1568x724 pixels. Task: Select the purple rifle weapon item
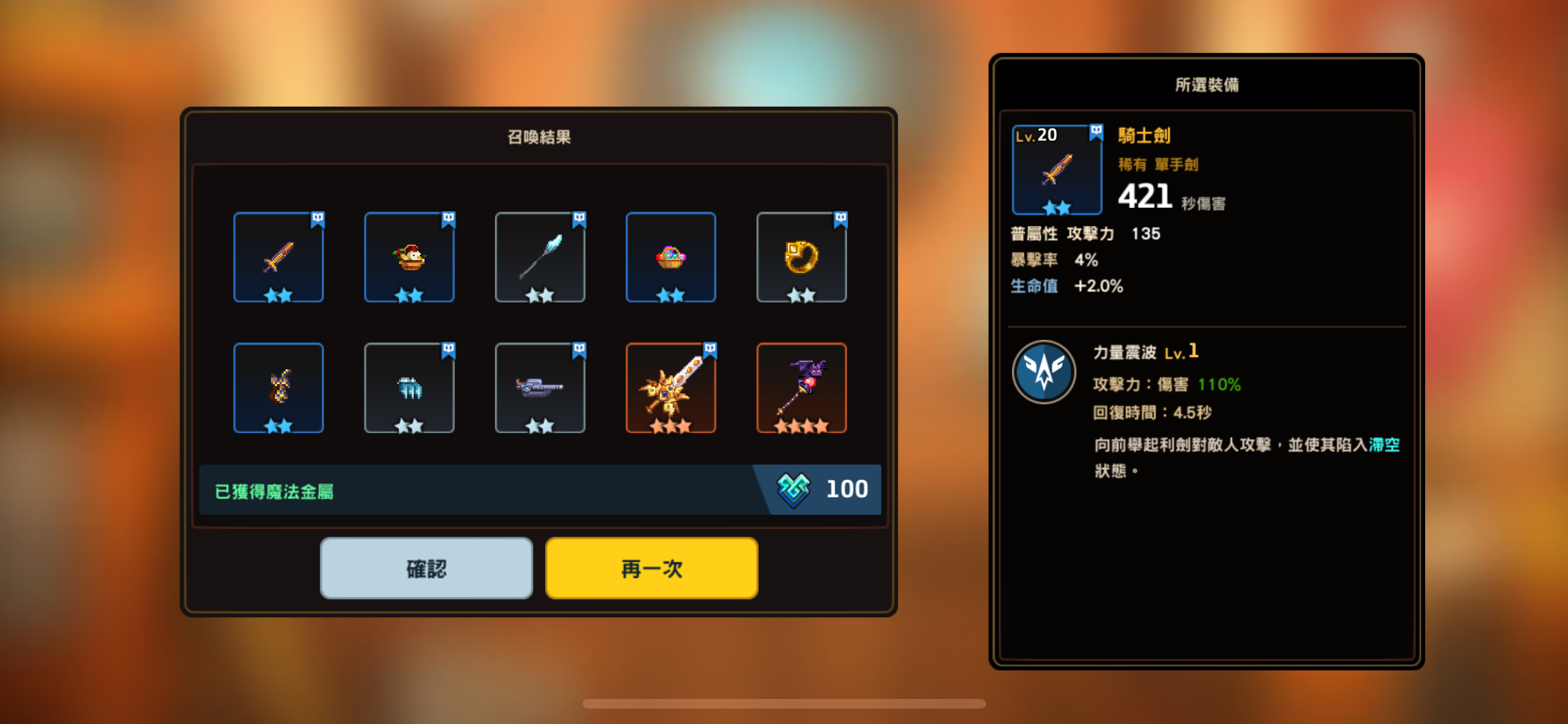coord(540,388)
